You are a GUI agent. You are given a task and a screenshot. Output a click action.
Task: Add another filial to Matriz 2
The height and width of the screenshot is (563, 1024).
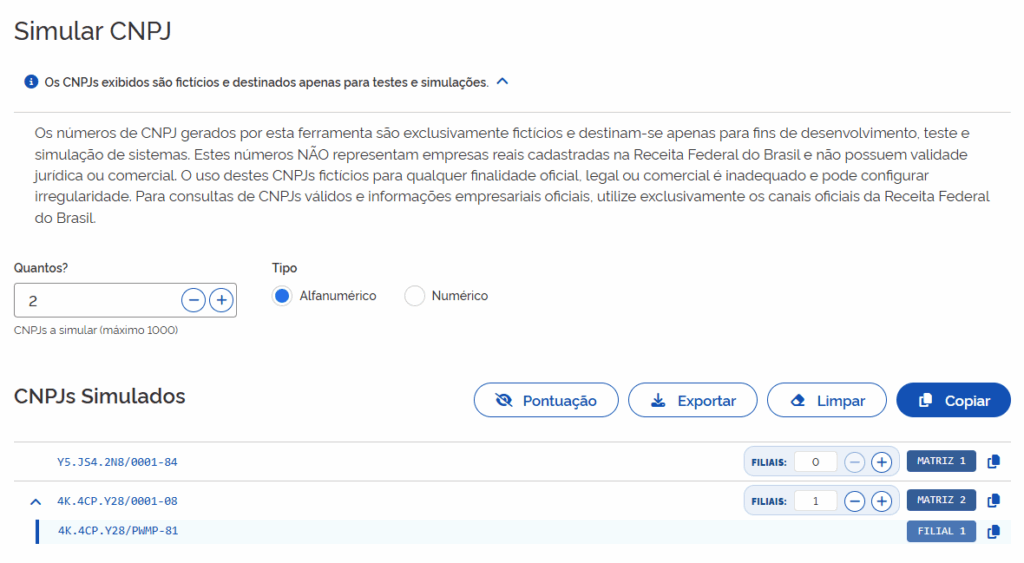click(x=881, y=501)
